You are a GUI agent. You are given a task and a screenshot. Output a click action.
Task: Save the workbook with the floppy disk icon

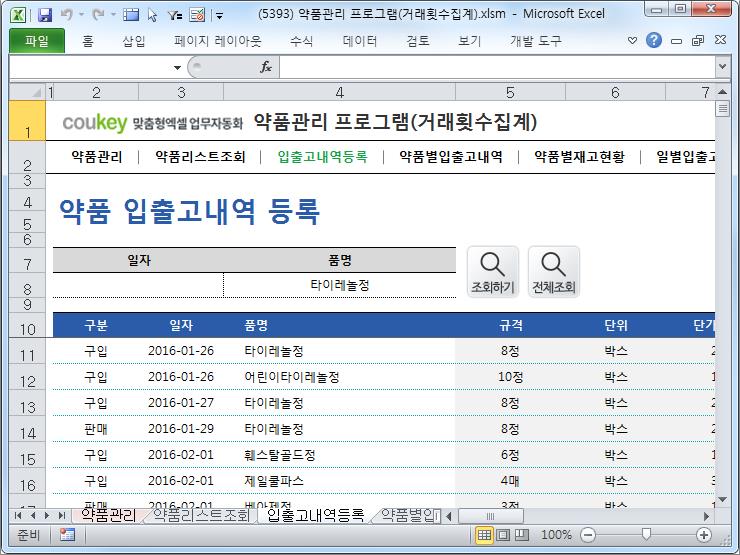tap(45, 15)
